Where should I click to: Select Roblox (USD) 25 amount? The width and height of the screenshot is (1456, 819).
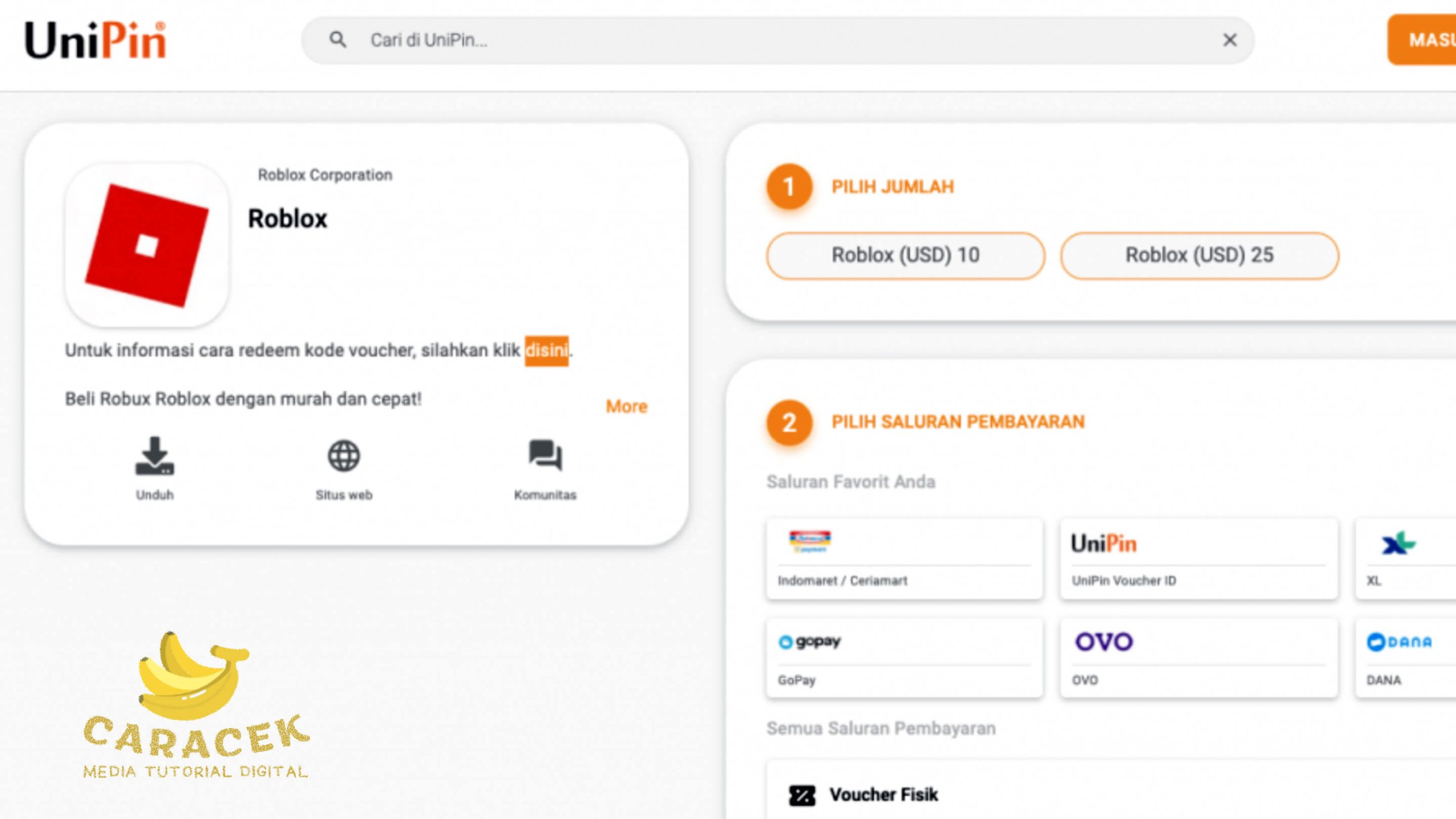pyautogui.click(x=1199, y=255)
